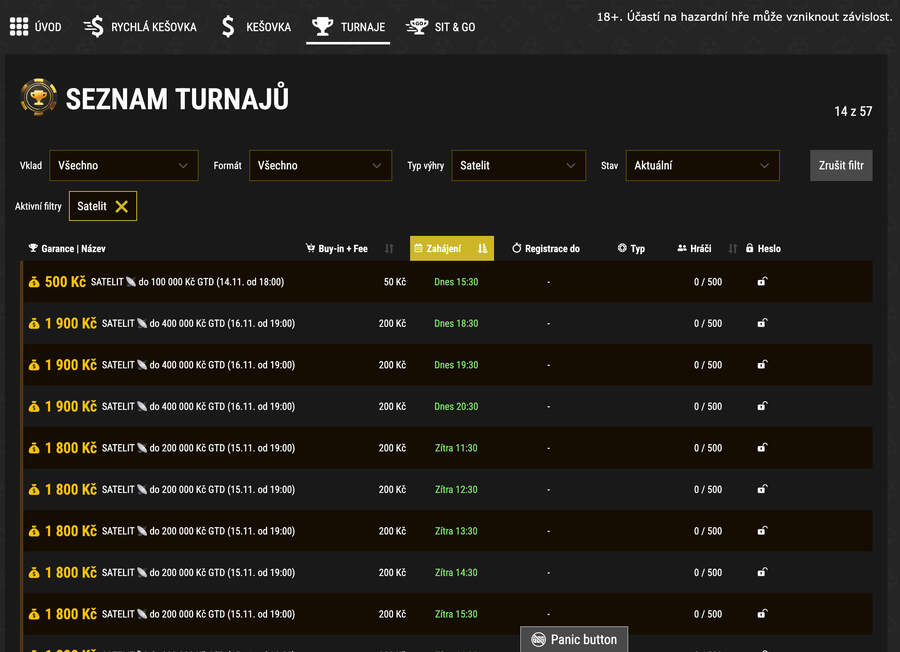Expand the Stav dropdown set to Aktuální
900x652 pixels.
pyautogui.click(x=703, y=165)
